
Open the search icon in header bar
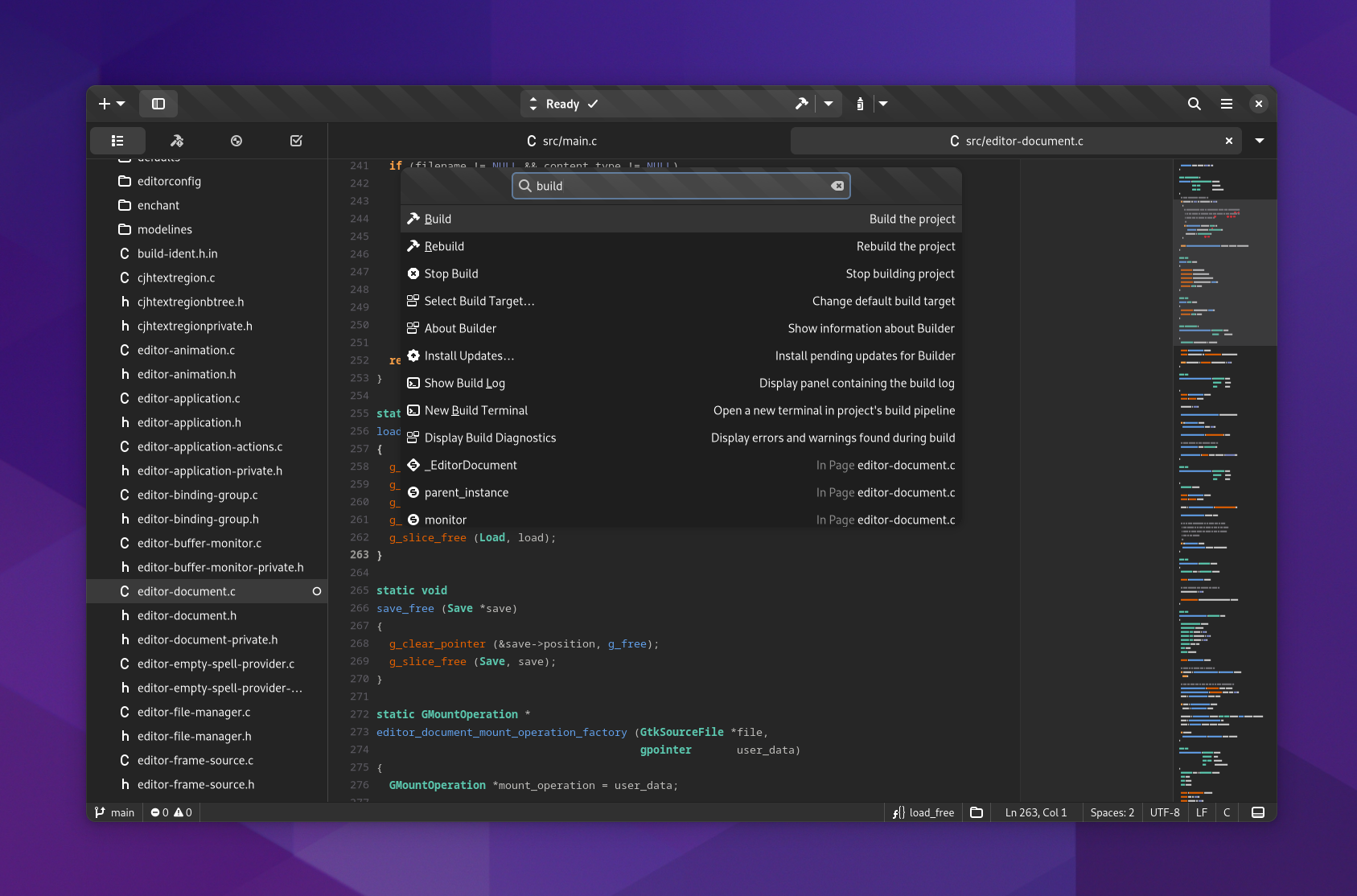coord(1195,104)
